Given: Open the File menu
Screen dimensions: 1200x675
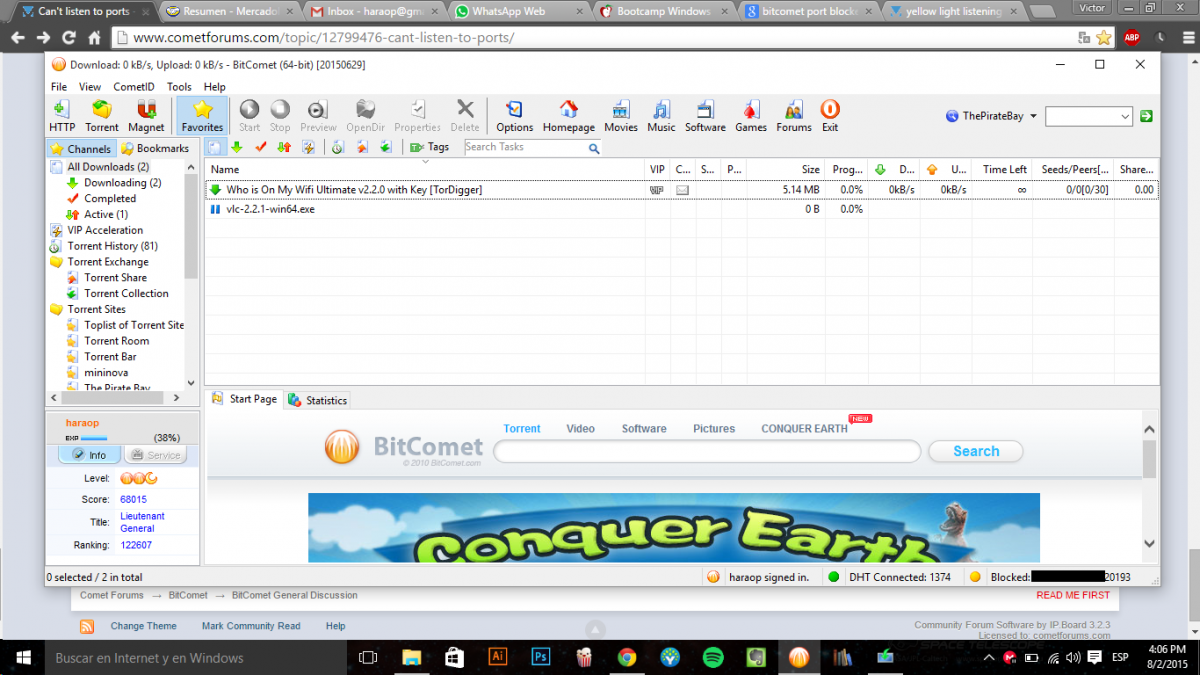Looking at the screenshot, I should point(59,87).
